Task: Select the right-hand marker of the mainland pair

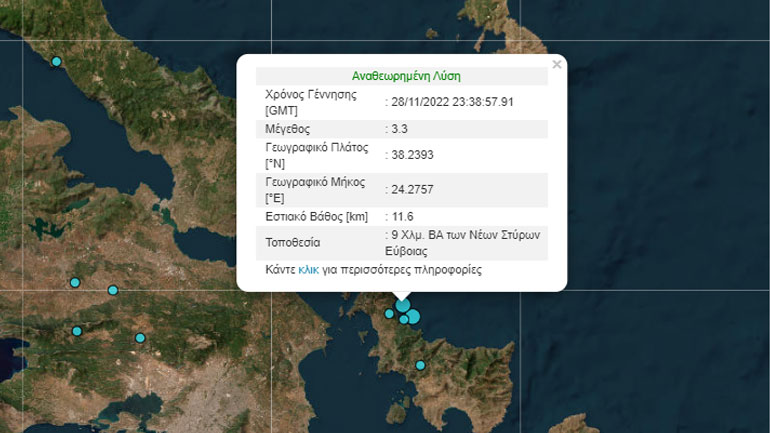Action: point(113,290)
